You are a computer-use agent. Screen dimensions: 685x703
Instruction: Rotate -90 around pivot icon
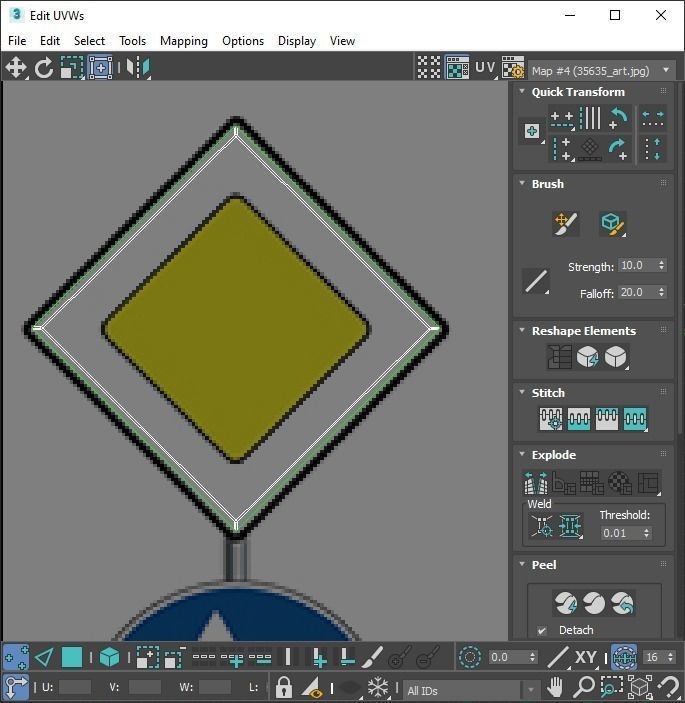618,118
